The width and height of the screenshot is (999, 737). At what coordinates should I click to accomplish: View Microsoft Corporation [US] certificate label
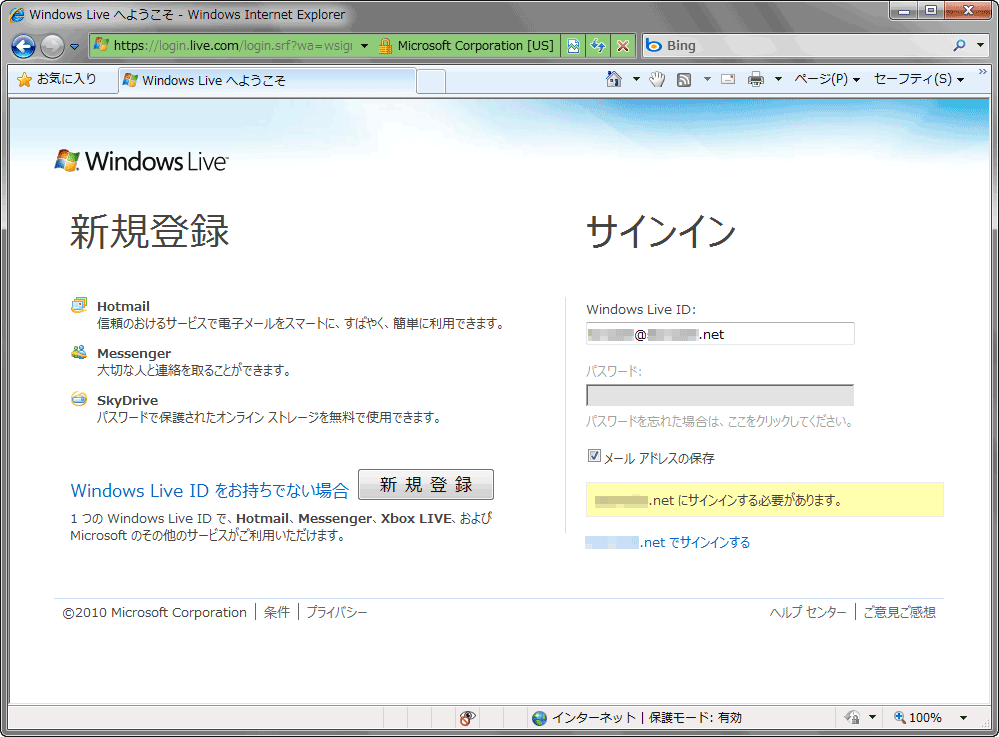475,46
